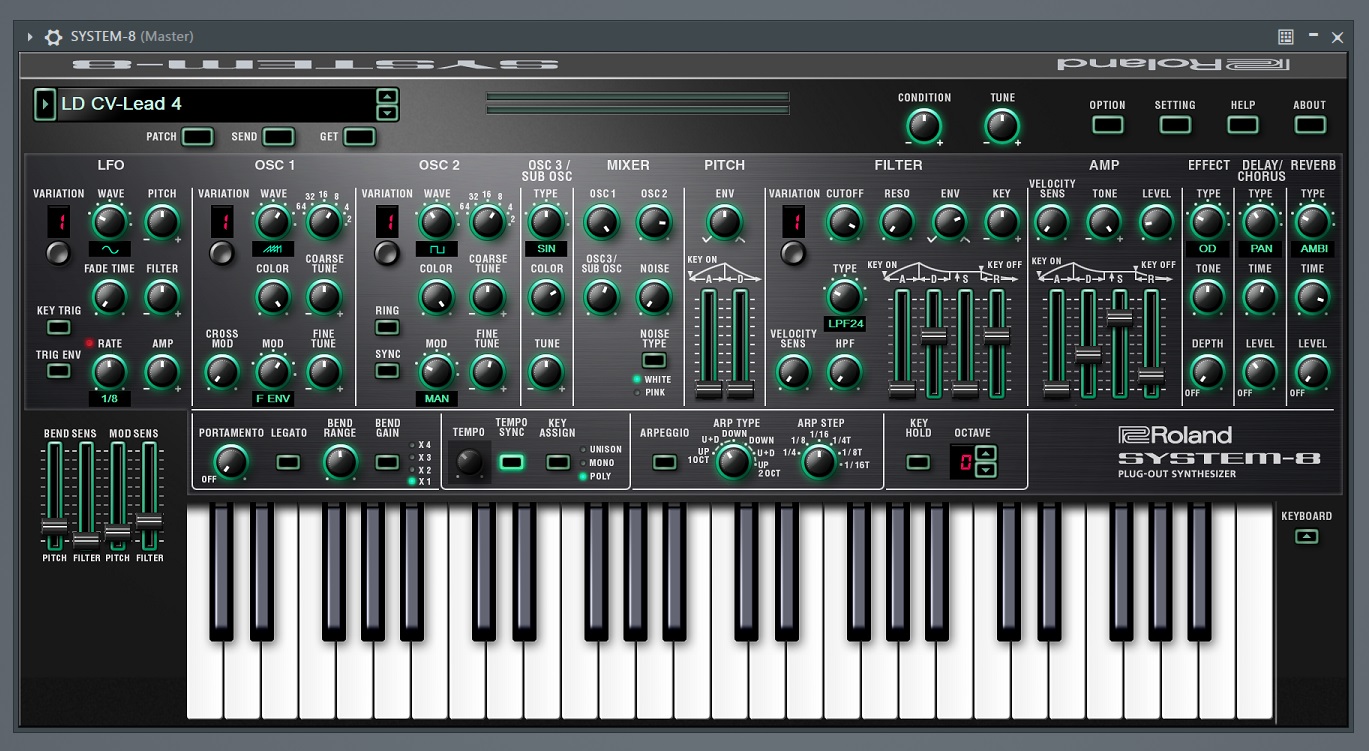Click the PORTAMENTO knob
The width and height of the screenshot is (1369, 751).
pos(231,462)
